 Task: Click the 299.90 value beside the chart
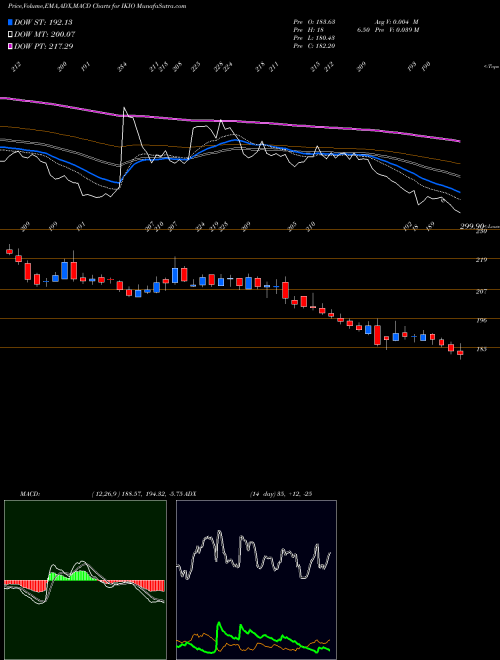(x=473, y=226)
